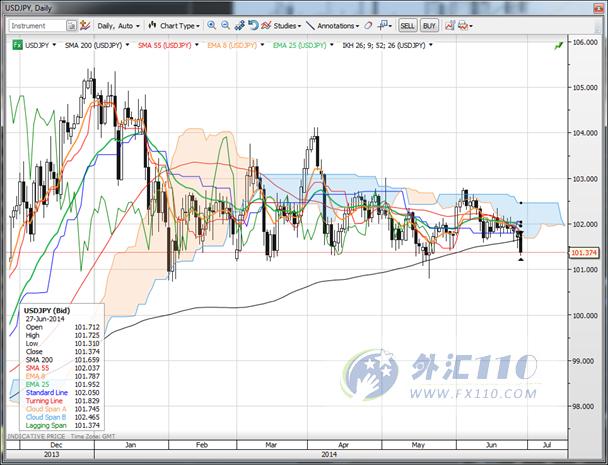The image size is (608, 465).
Task: Click the black triangle marker below last candle
Action: pyautogui.click(x=521, y=259)
